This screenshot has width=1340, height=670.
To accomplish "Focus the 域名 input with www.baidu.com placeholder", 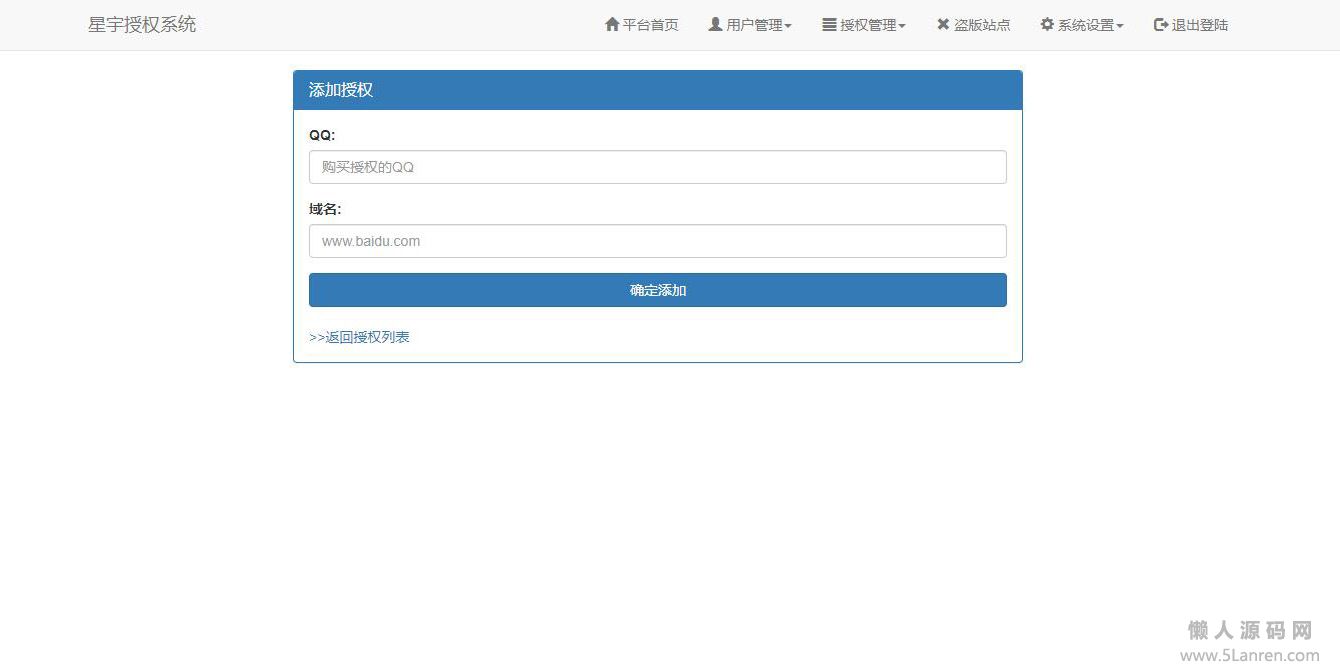I will pyautogui.click(x=657, y=241).
